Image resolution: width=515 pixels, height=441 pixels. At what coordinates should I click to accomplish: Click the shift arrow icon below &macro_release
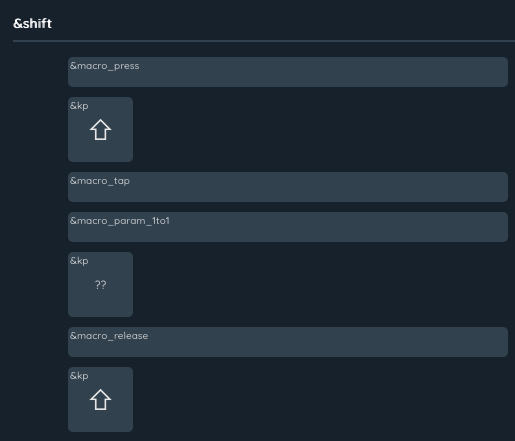coord(100,400)
